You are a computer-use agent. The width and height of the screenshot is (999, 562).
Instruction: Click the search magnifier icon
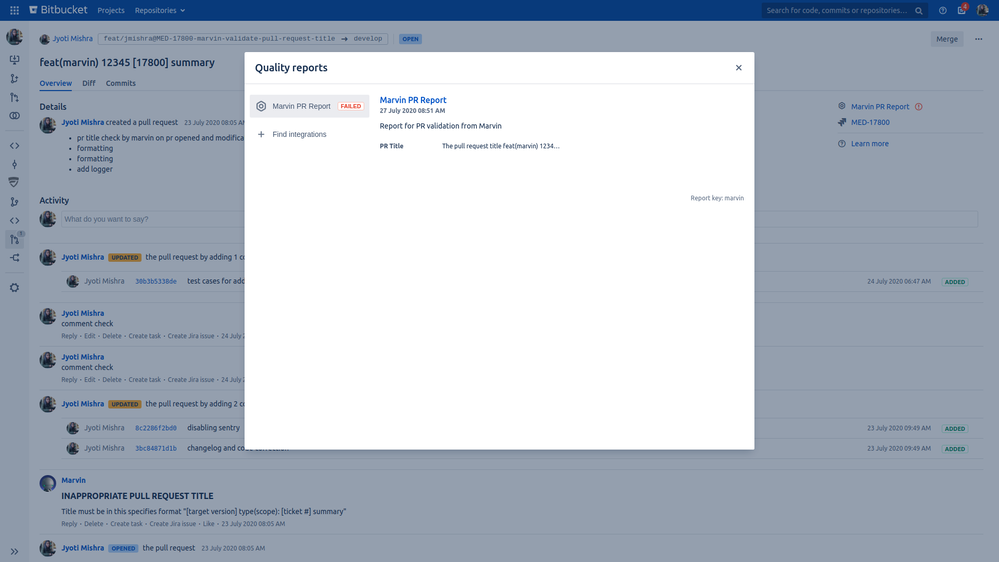tap(919, 11)
